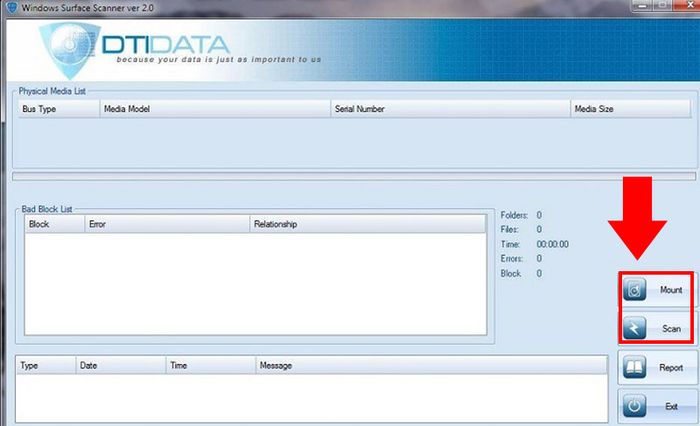Click the Block column header
The image size is (700, 426).
55,224
